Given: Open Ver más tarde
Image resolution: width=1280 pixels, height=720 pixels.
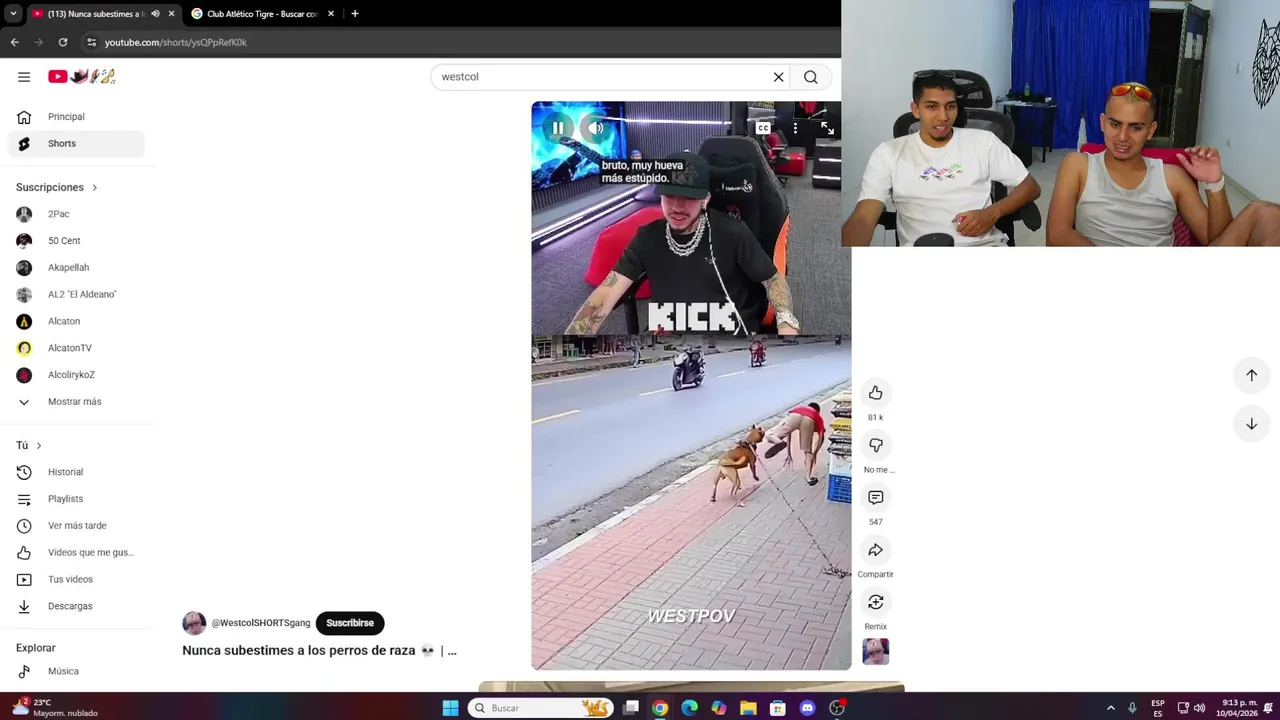Looking at the screenshot, I should pos(76,526).
